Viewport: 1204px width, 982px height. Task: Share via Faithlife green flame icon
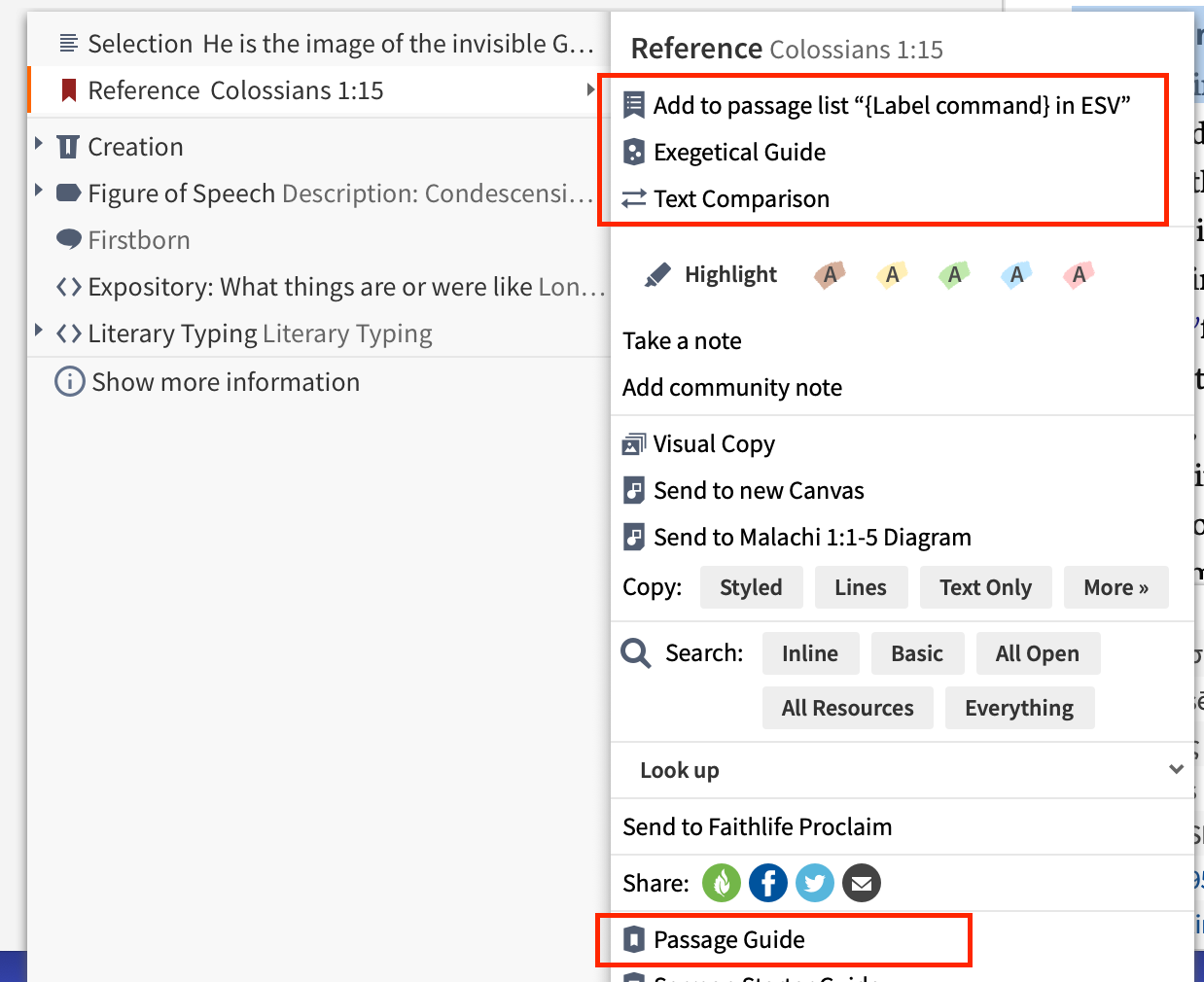tap(722, 883)
